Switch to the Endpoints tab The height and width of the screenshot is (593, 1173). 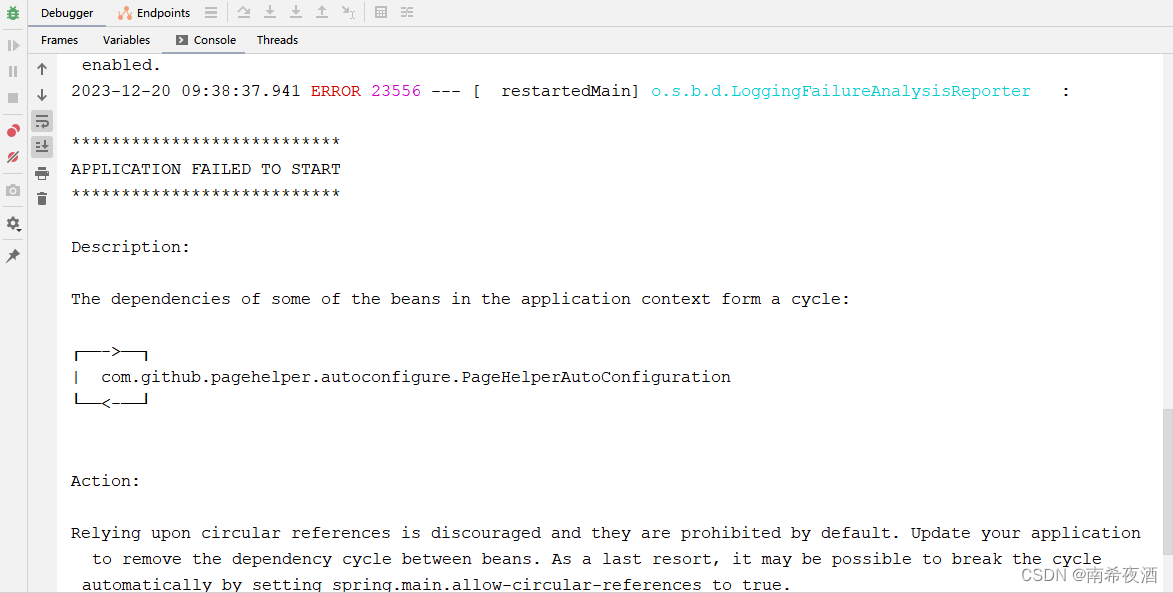(154, 12)
